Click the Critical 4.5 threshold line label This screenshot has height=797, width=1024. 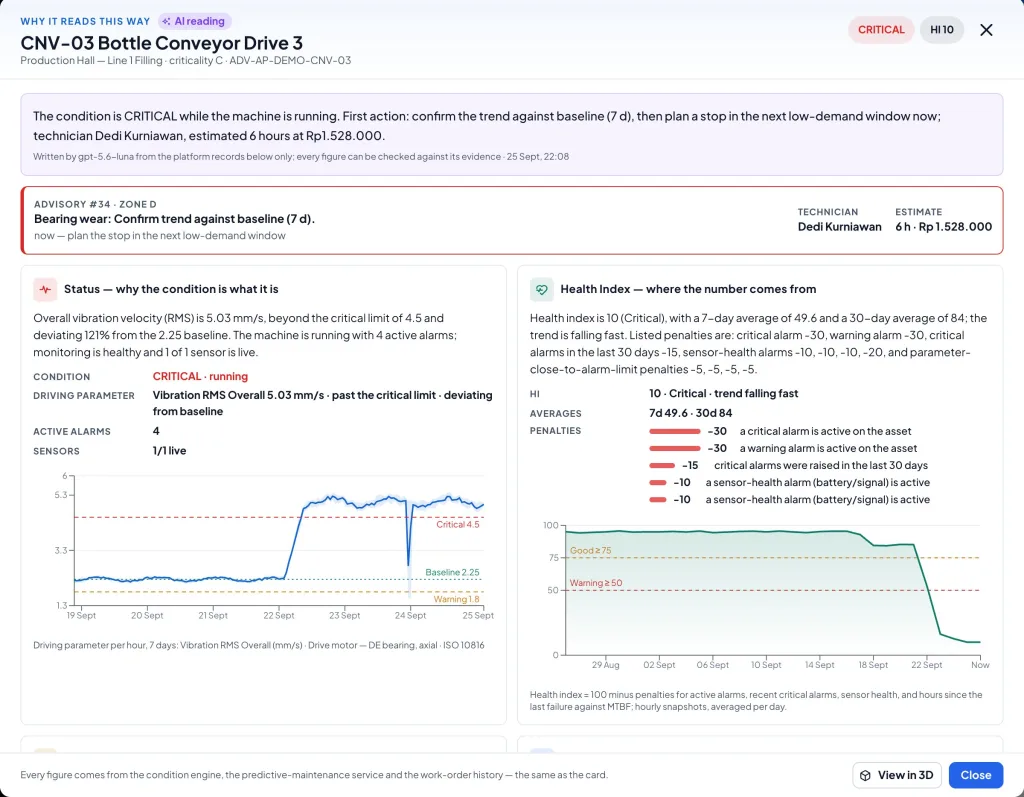click(x=457, y=525)
